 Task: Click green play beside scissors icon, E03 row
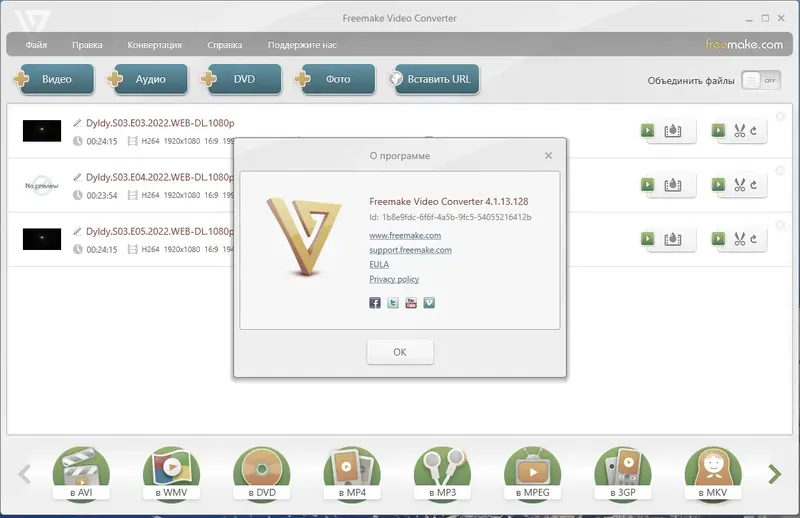pyautogui.click(x=718, y=130)
